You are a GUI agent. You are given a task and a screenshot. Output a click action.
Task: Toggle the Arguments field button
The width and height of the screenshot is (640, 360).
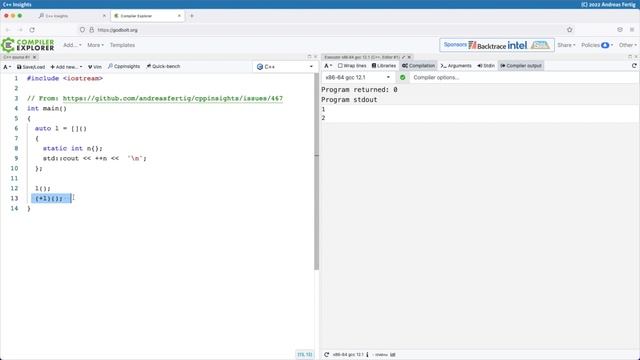456,66
